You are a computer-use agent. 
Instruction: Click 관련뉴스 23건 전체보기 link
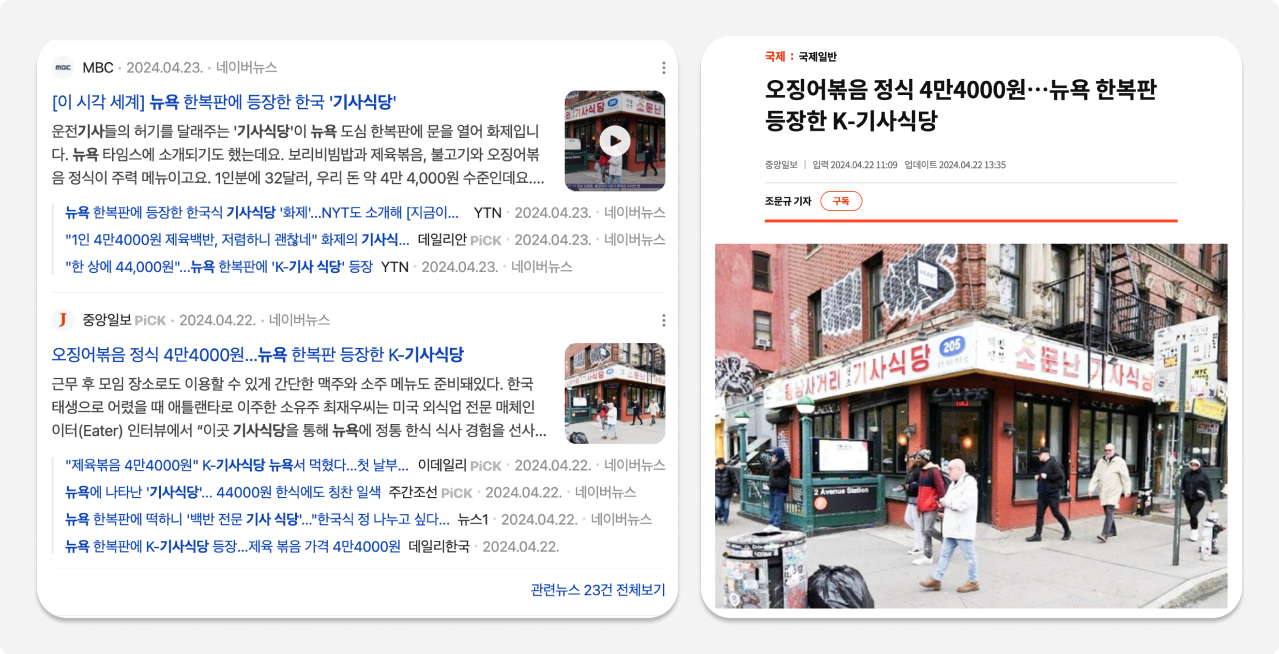(x=598, y=590)
